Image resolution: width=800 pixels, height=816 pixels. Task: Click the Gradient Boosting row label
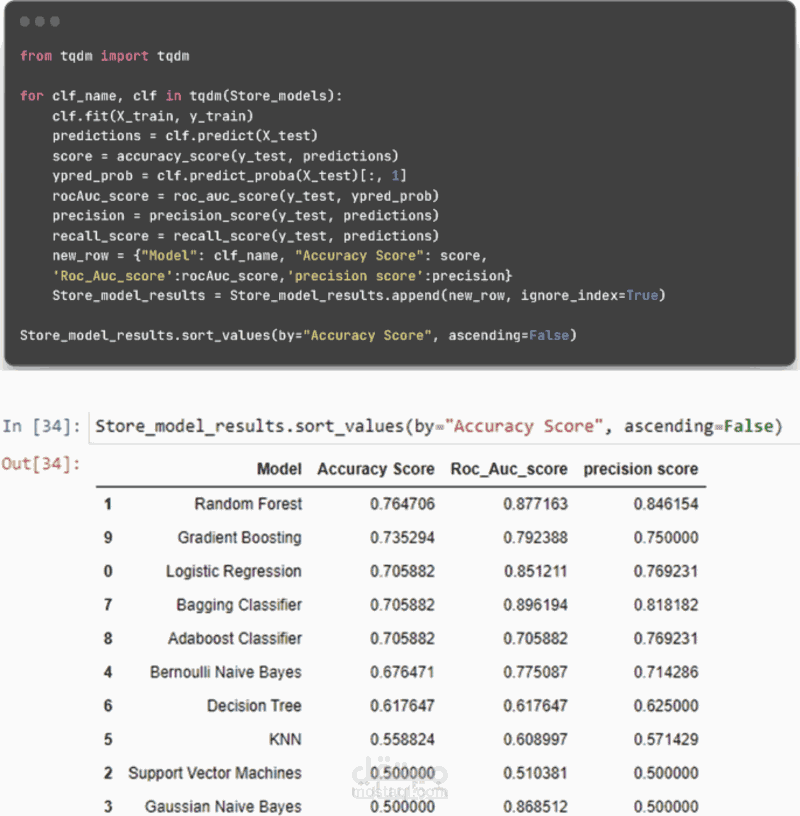pos(239,537)
